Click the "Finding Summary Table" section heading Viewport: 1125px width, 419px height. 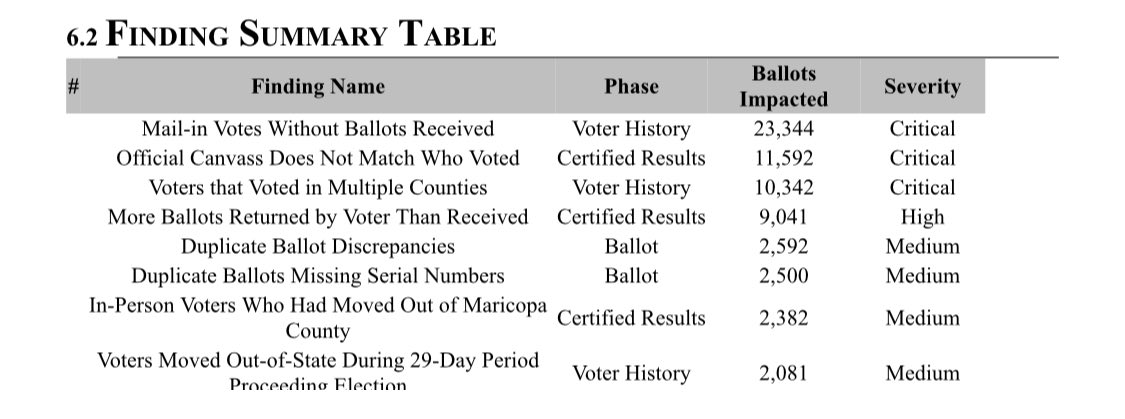click(281, 34)
